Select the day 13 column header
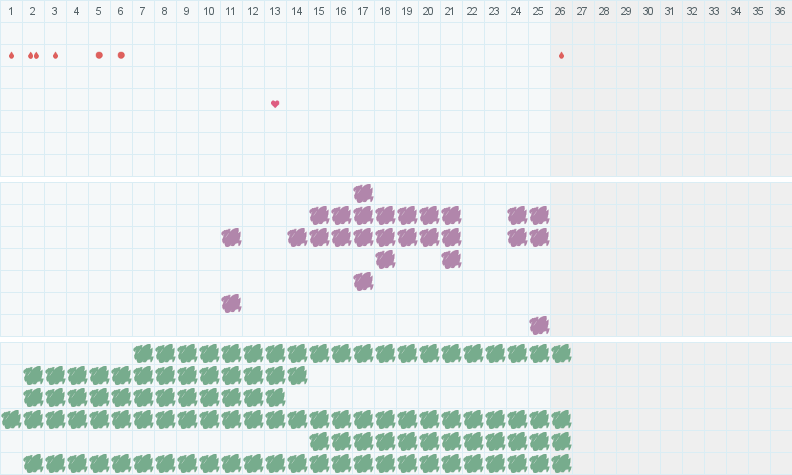Screen dimensions: 792x475 pyautogui.click(x=275, y=11)
